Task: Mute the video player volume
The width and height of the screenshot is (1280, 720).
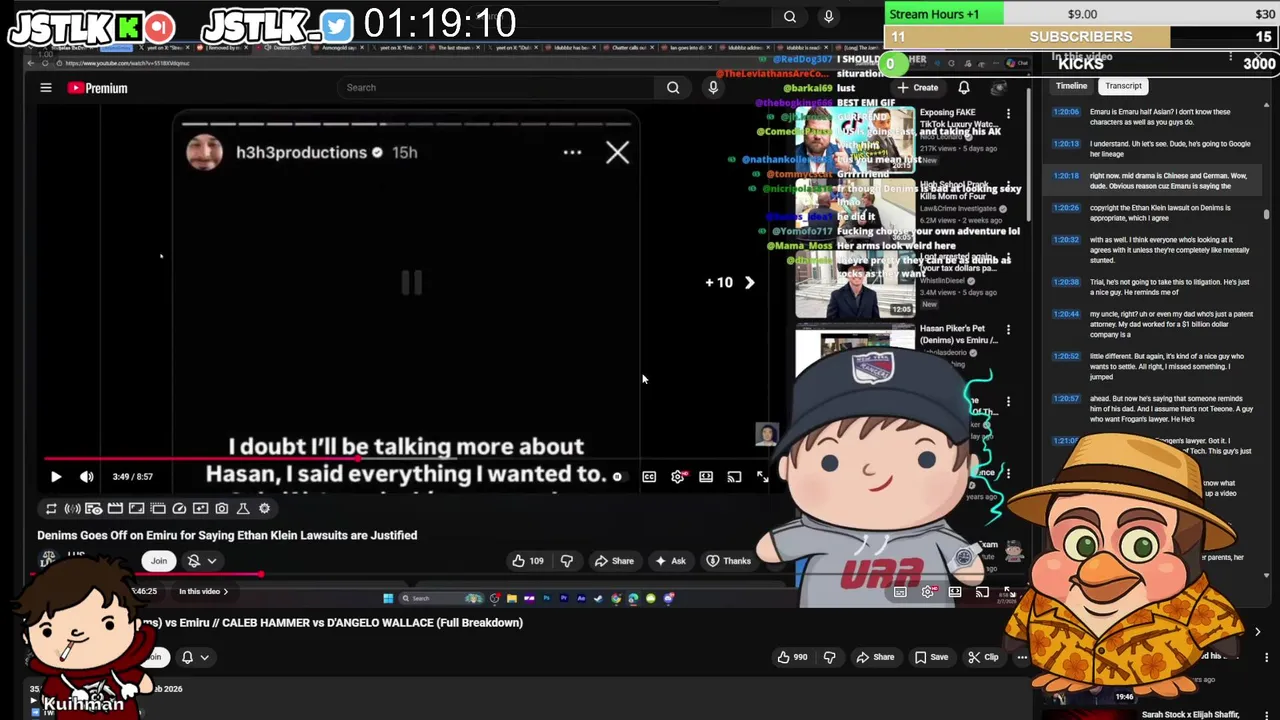Action: point(87,477)
